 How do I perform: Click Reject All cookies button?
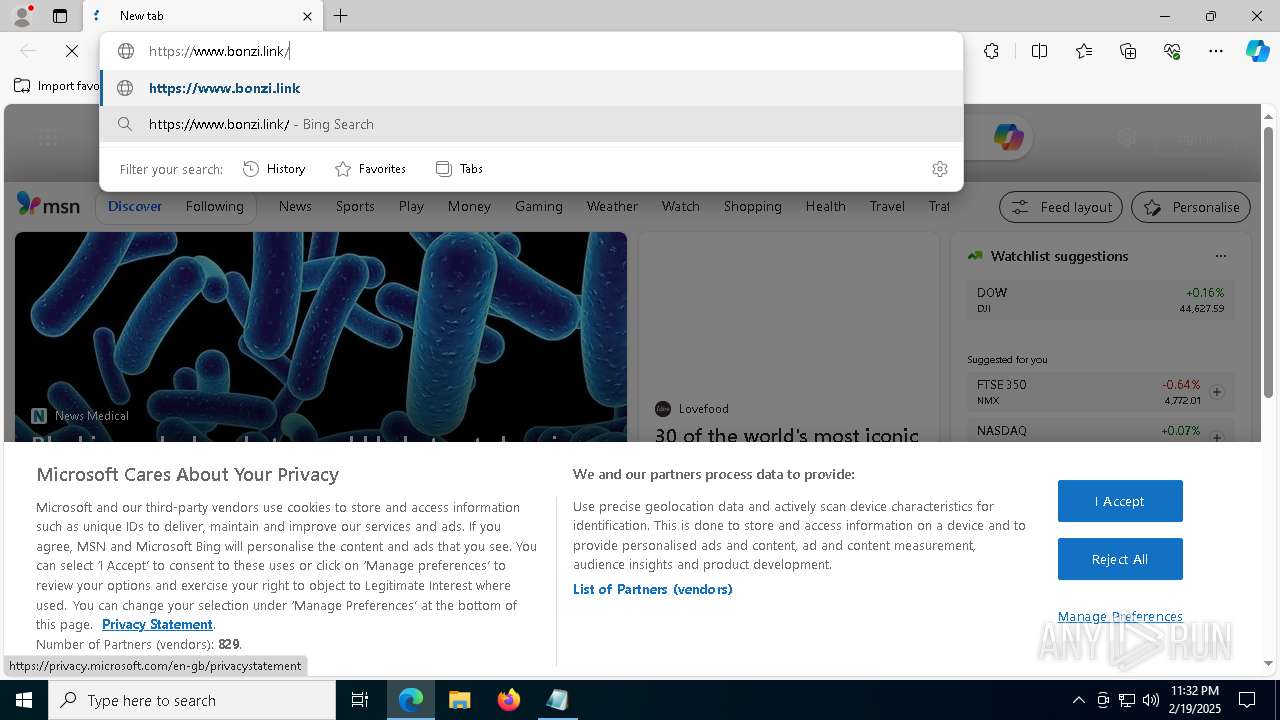1120,559
